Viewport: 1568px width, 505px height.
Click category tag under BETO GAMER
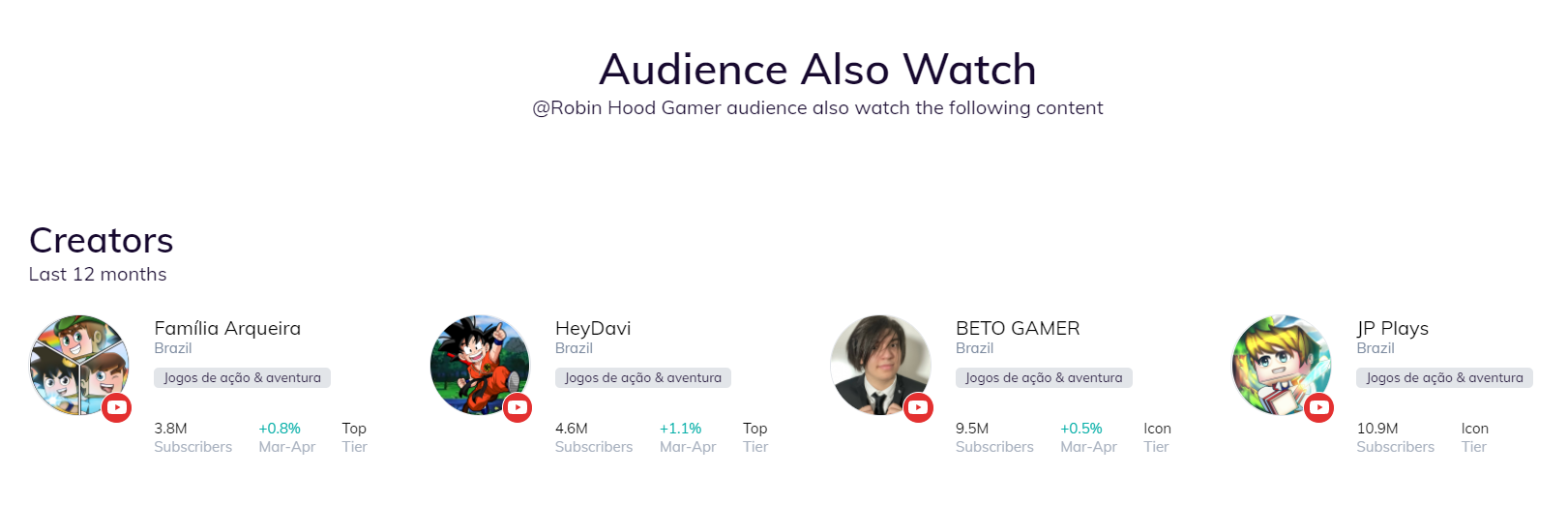pyautogui.click(x=1044, y=377)
